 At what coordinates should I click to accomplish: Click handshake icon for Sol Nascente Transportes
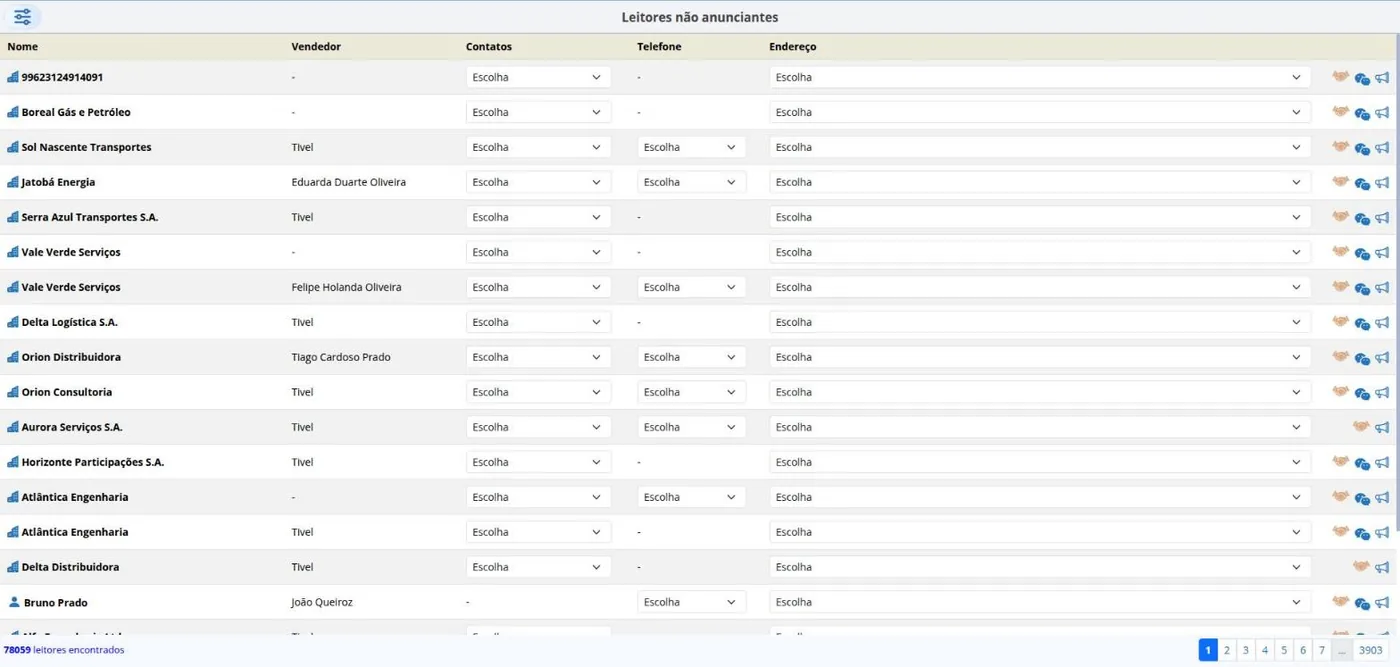tap(1341, 147)
